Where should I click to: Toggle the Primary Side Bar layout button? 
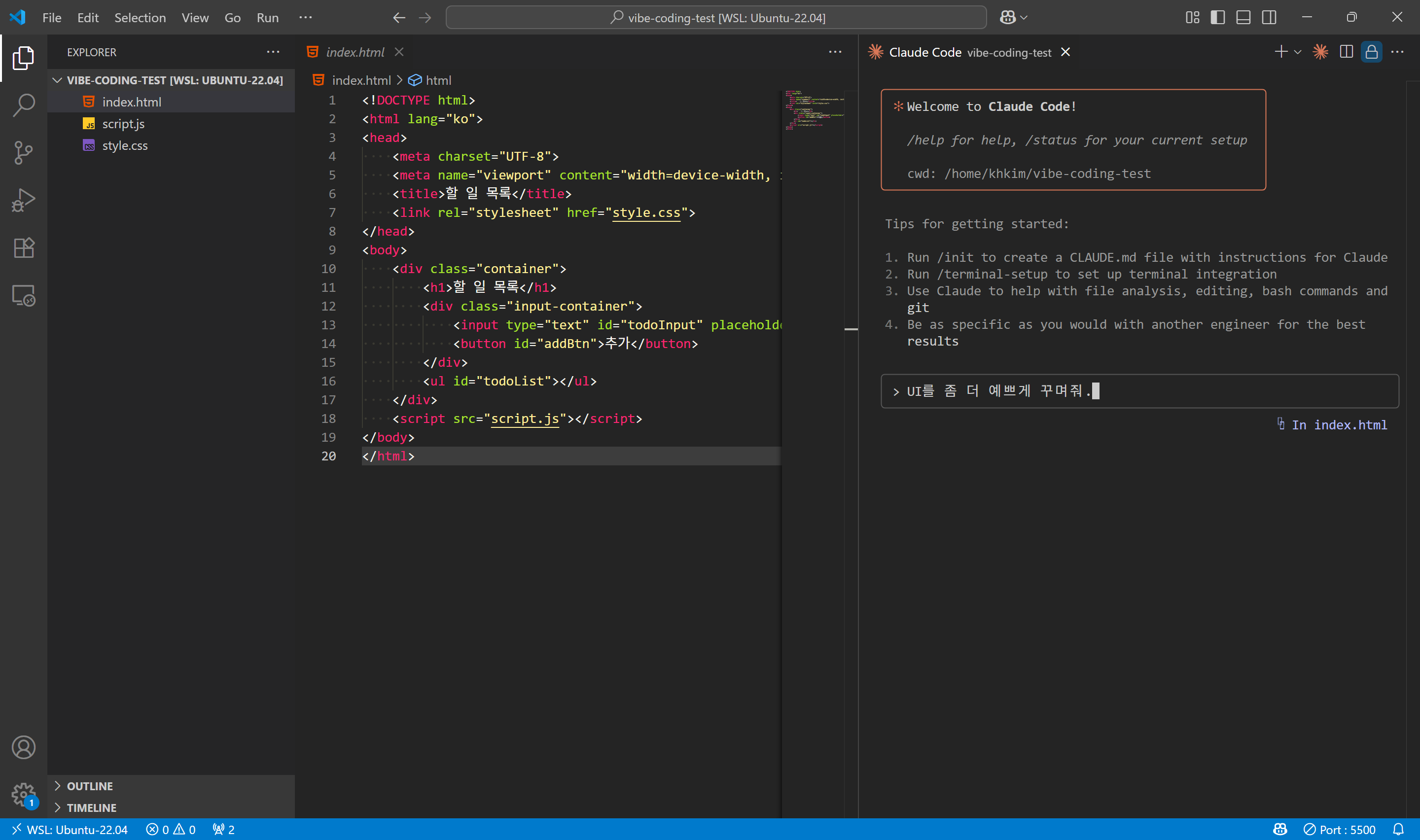point(1217,18)
